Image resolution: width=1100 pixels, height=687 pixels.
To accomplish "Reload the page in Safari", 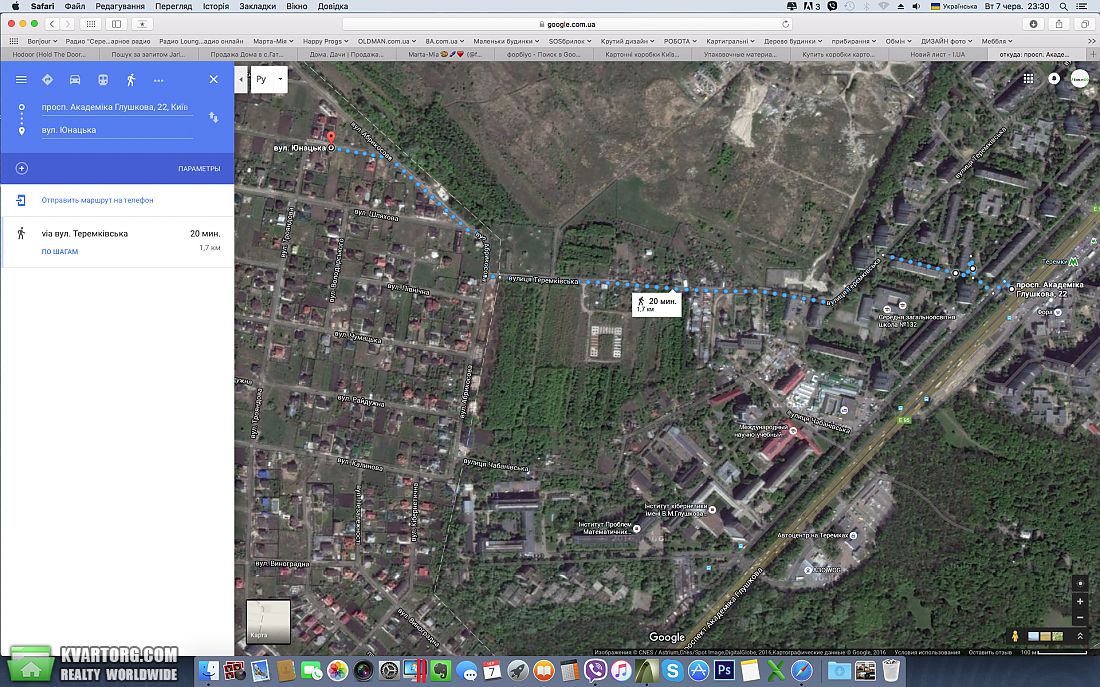I will tap(786, 24).
